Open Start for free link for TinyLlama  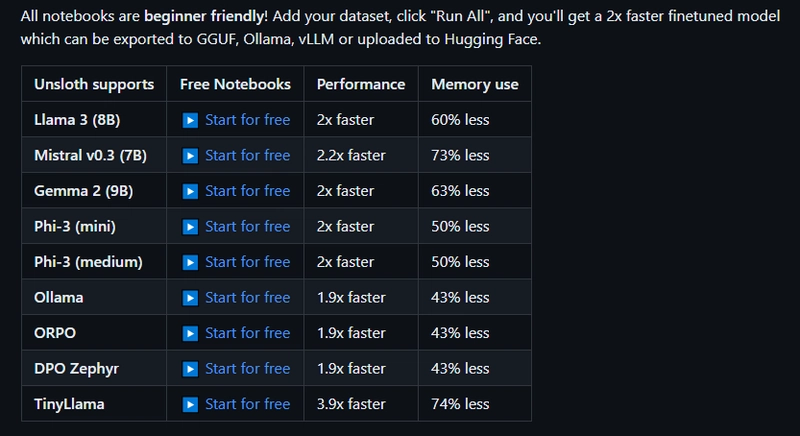pos(247,404)
